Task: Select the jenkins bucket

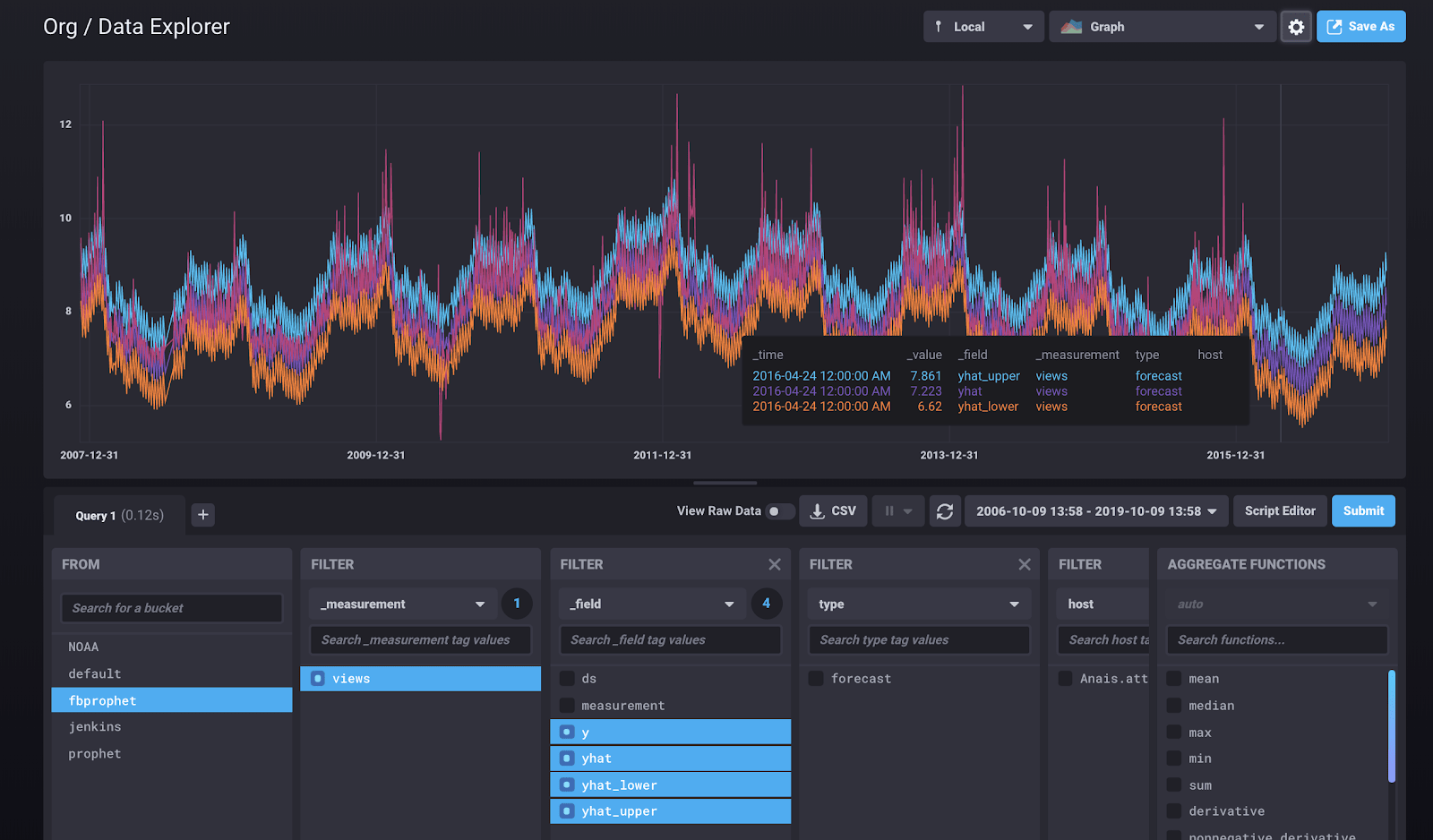Action: 95,727
